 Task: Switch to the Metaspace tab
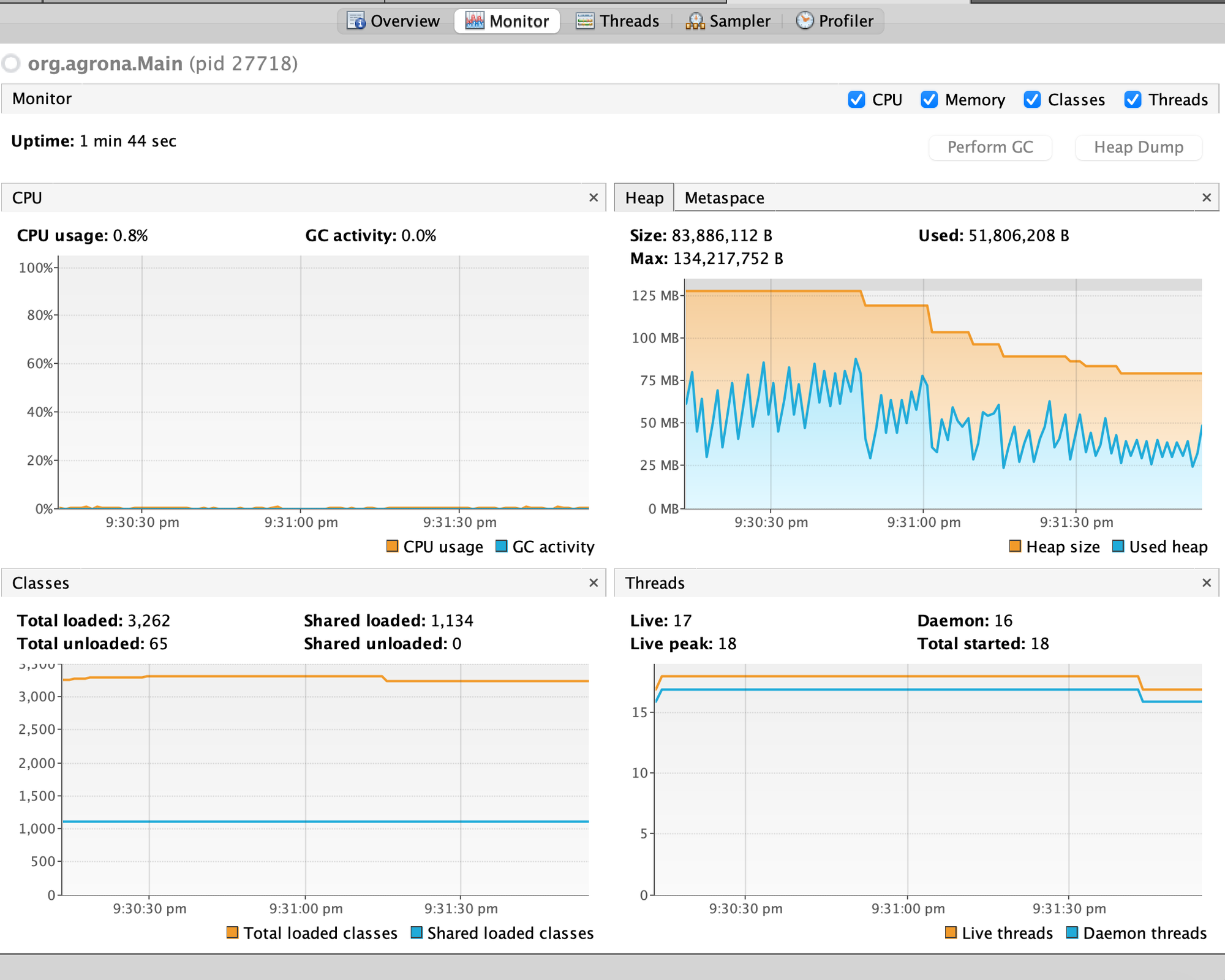pos(725,198)
